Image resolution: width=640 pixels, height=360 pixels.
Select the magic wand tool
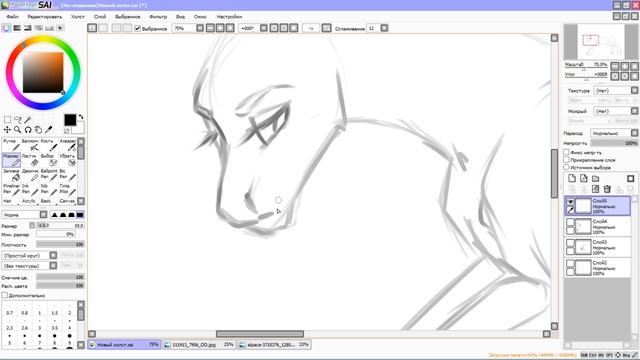coord(28,120)
